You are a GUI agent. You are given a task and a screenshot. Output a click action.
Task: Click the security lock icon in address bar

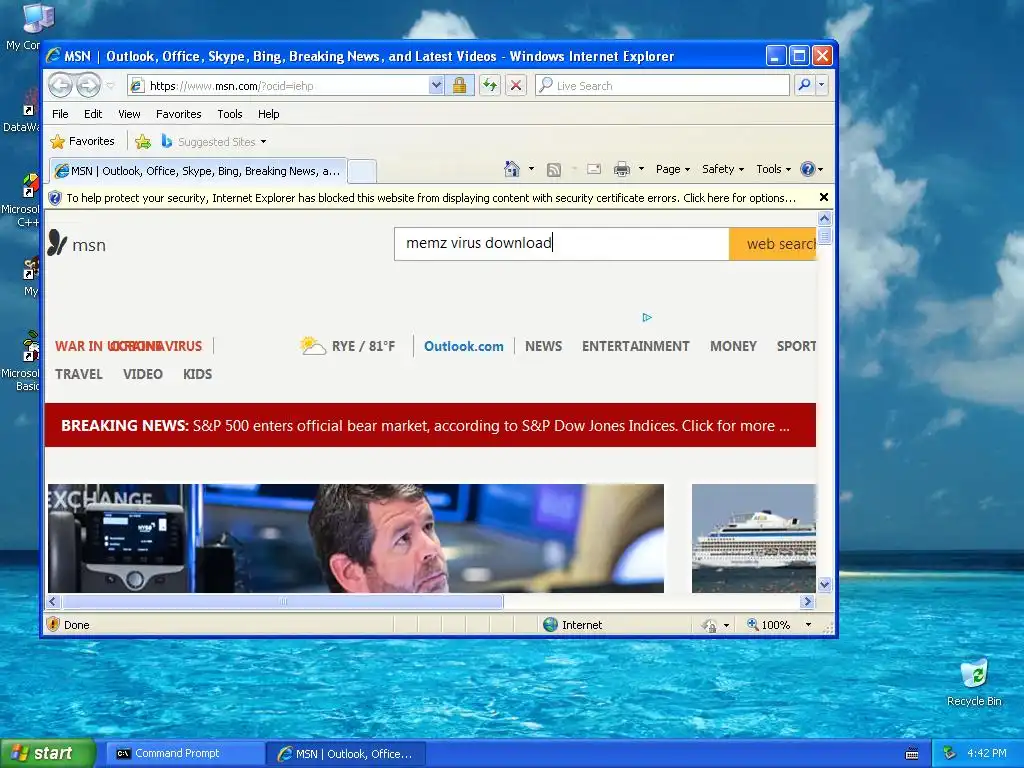pyautogui.click(x=459, y=86)
